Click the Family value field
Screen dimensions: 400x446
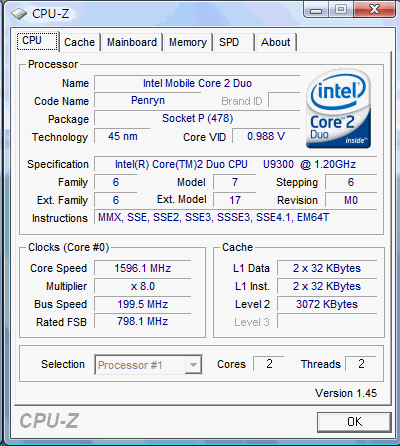(x=116, y=182)
